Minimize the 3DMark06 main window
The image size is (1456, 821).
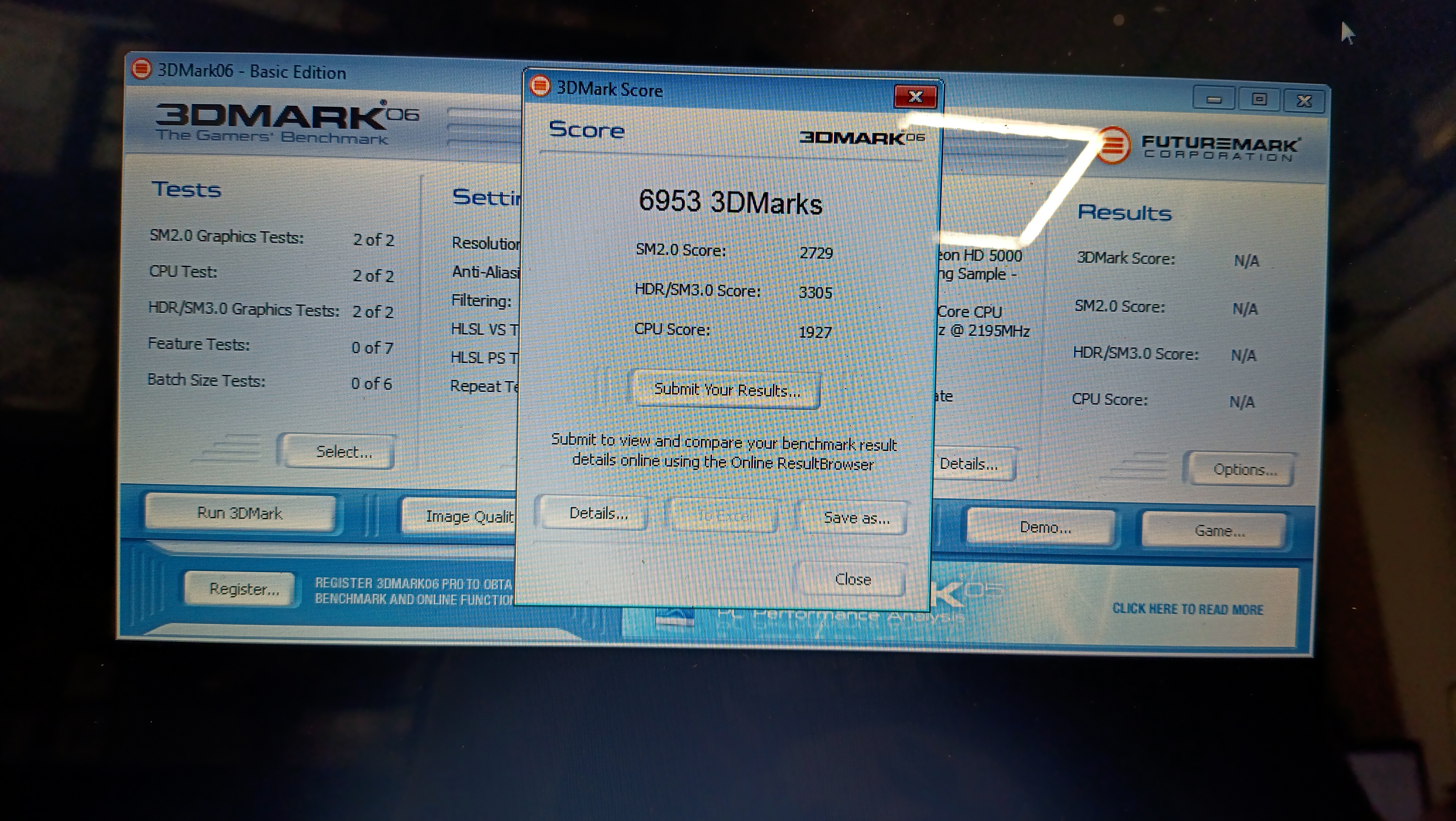point(1214,99)
